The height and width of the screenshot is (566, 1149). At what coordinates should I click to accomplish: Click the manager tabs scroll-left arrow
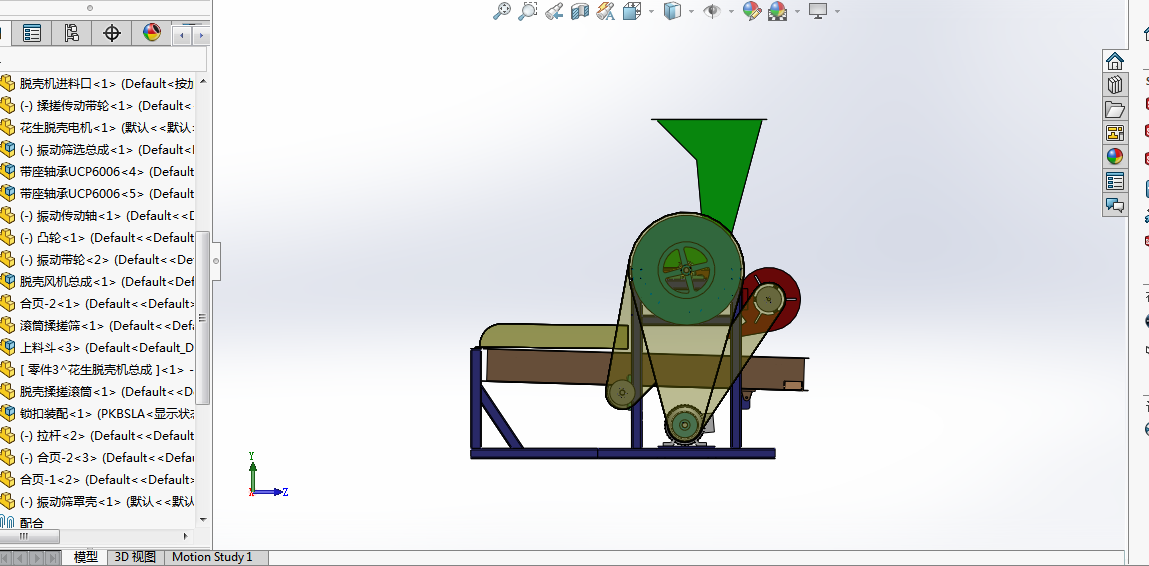(182, 35)
